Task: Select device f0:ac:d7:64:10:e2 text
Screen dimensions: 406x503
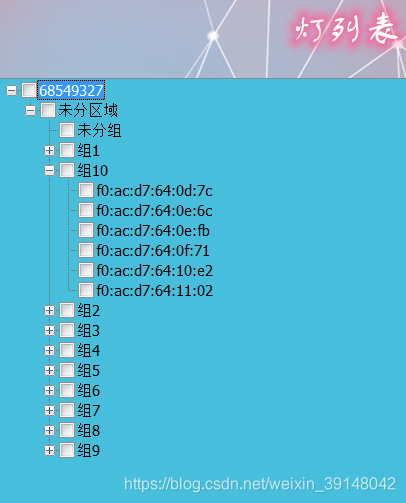Action: 155,271
